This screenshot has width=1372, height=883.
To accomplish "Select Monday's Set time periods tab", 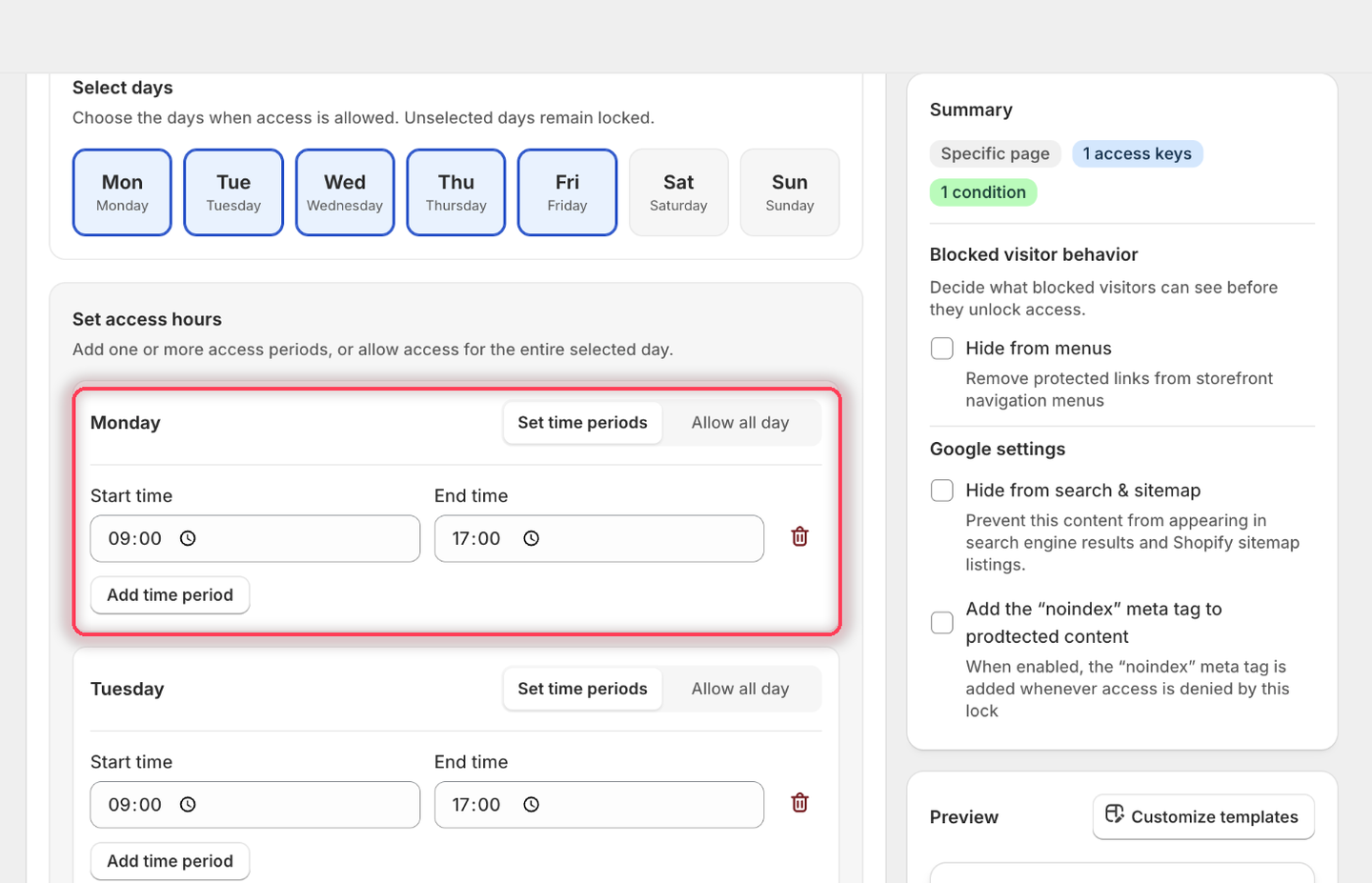I will coord(582,423).
